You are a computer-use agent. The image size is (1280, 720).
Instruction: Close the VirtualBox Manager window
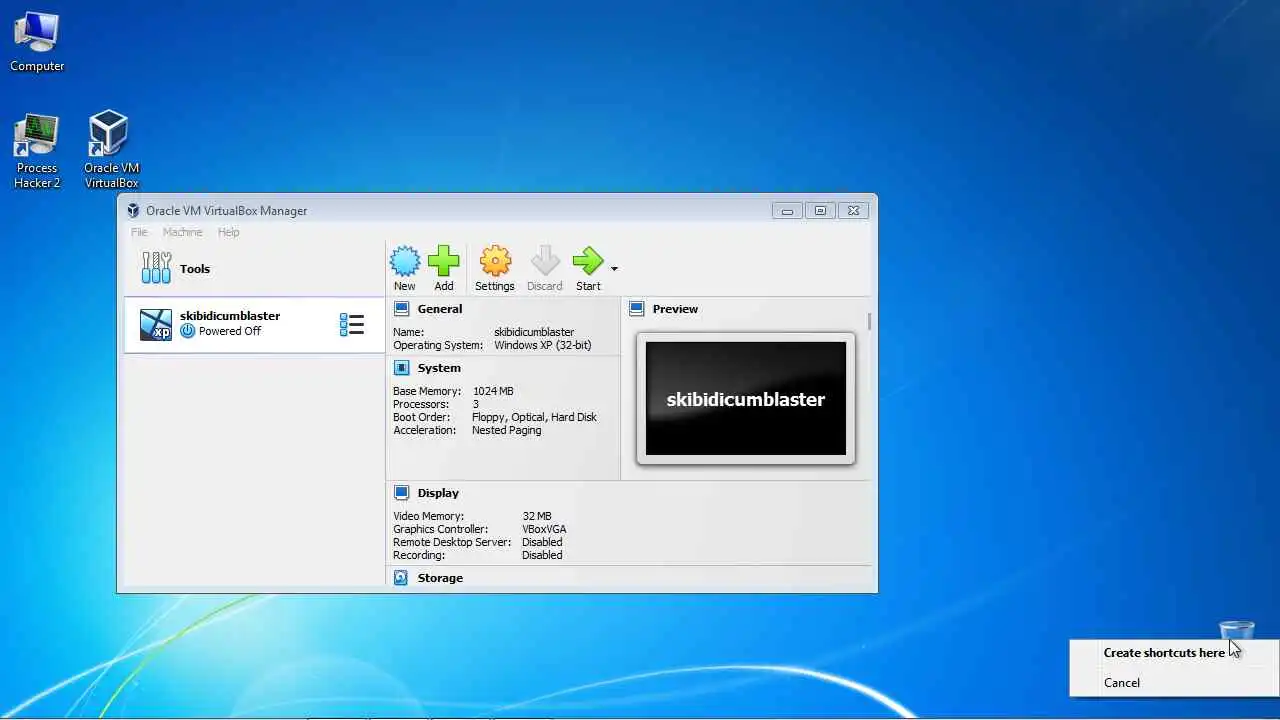(853, 210)
